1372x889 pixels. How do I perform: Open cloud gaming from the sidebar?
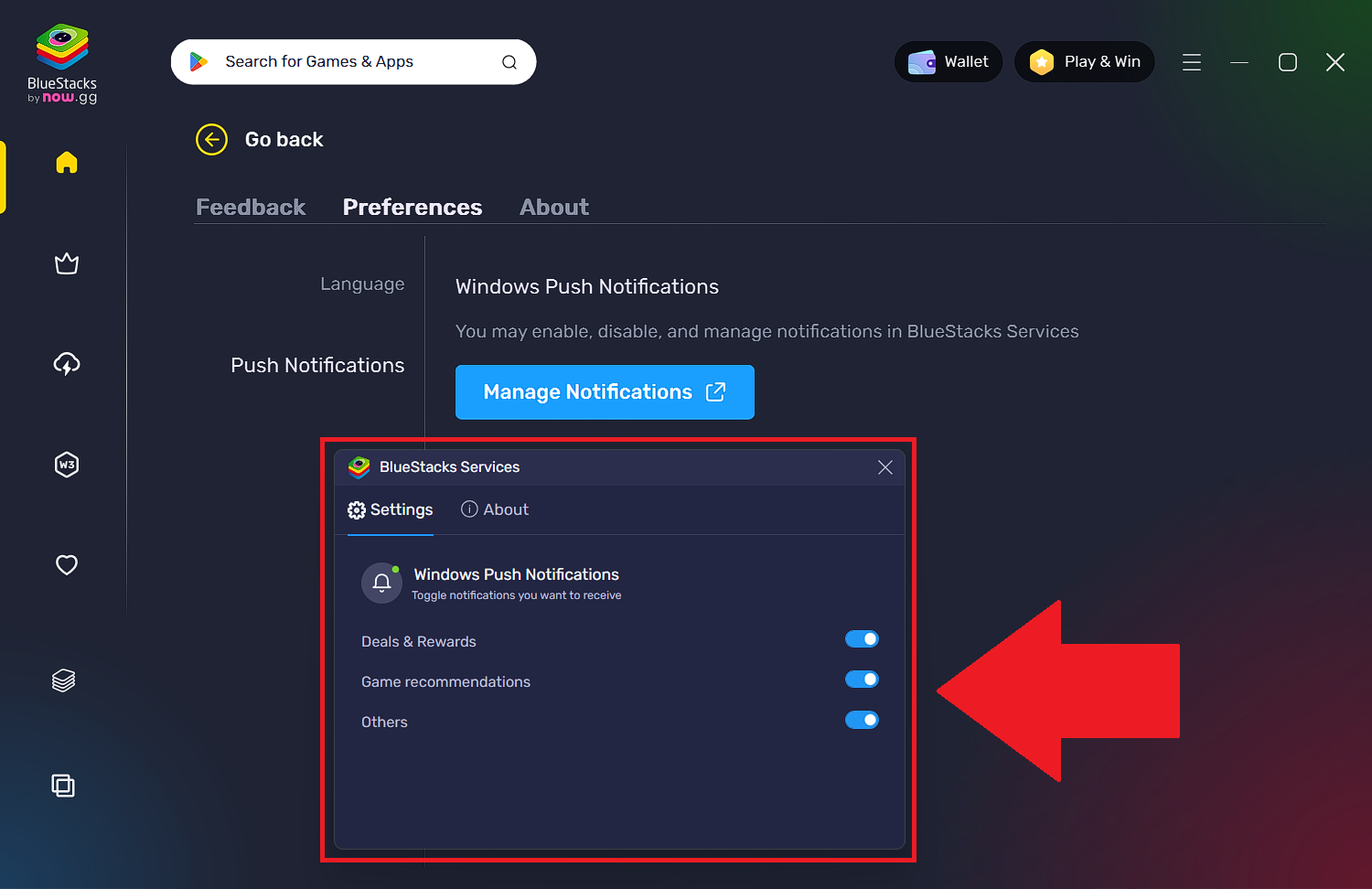[x=66, y=363]
